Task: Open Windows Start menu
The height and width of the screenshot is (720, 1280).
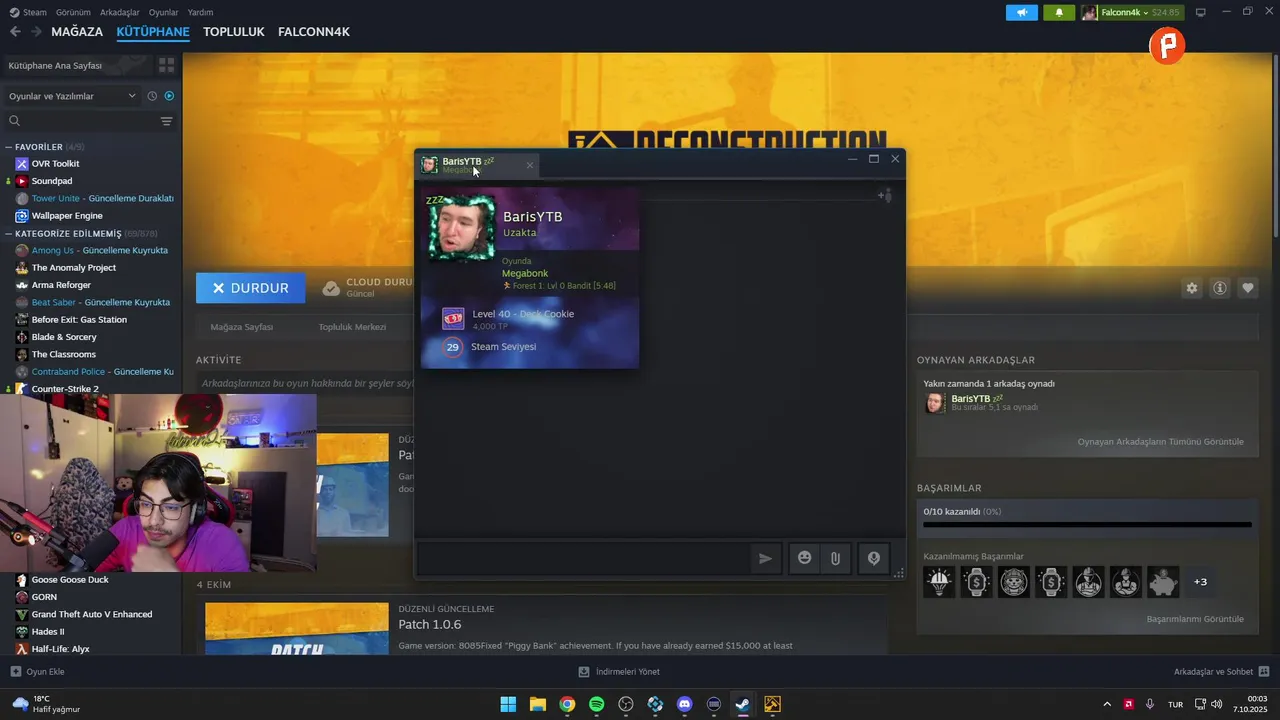Action: pyautogui.click(x=508, y=704)
